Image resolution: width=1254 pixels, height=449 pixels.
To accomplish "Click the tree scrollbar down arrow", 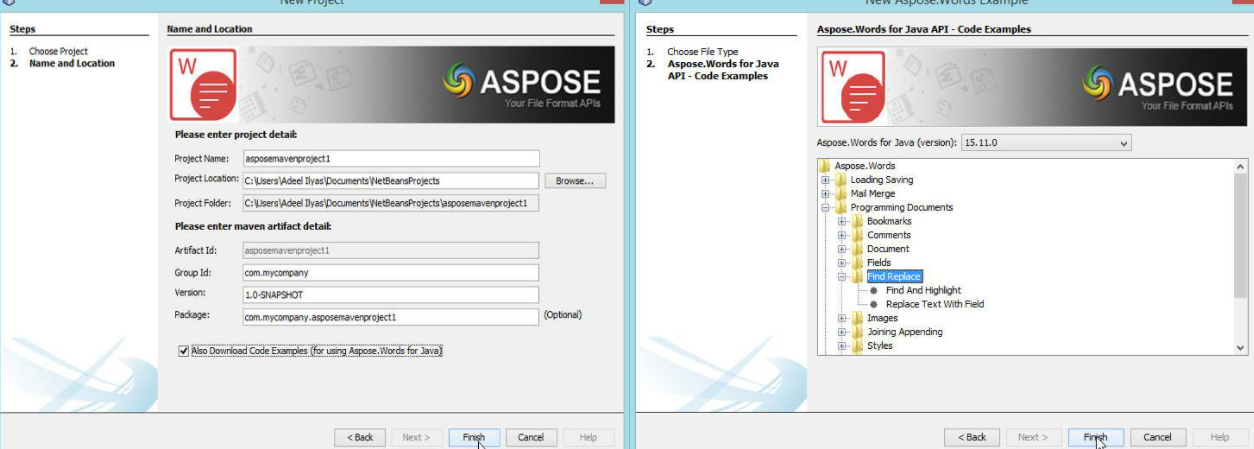I will click(x=1241, y=347).
